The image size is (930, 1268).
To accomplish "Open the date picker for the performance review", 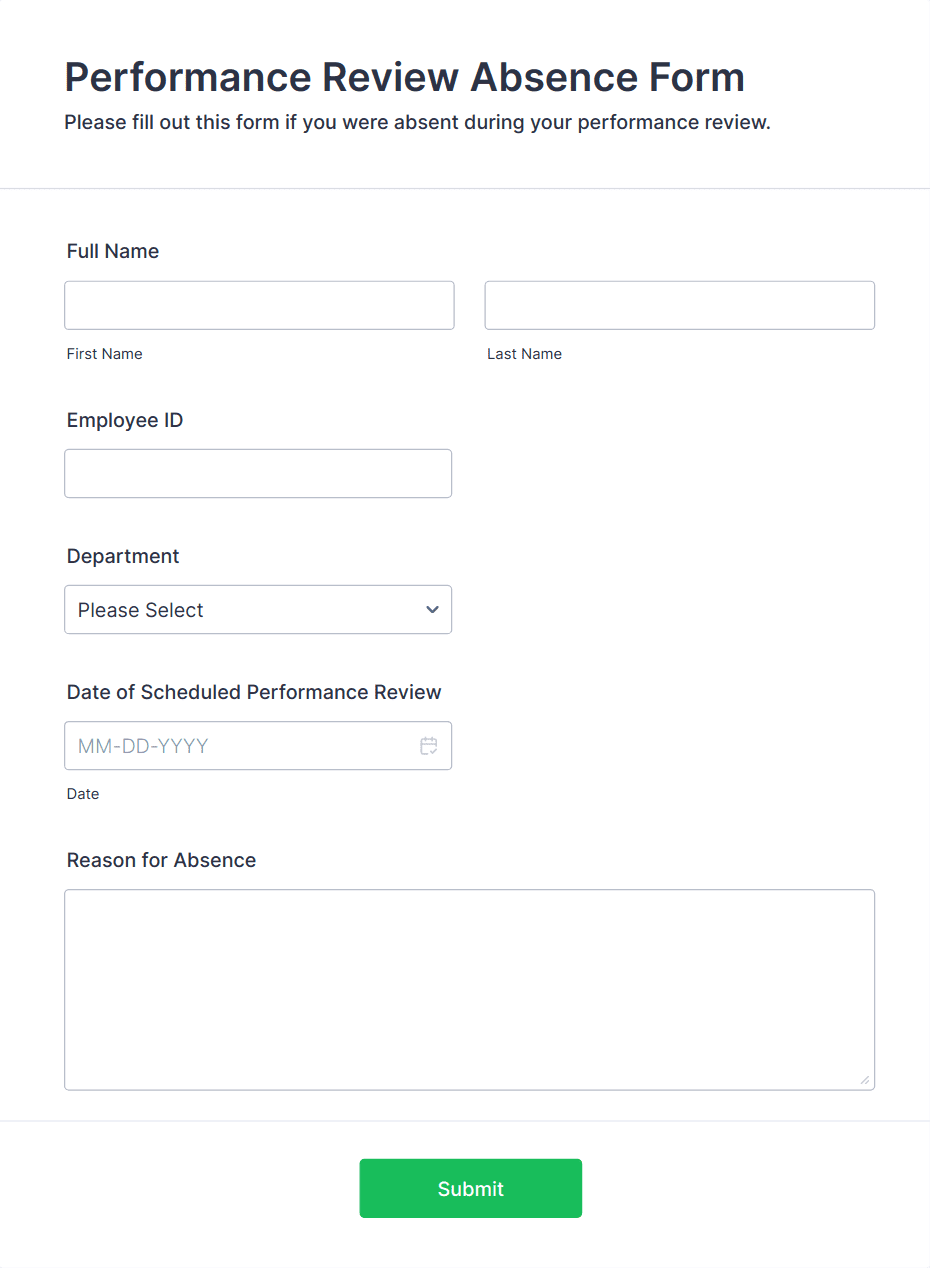I will click(x=428, y=745).
